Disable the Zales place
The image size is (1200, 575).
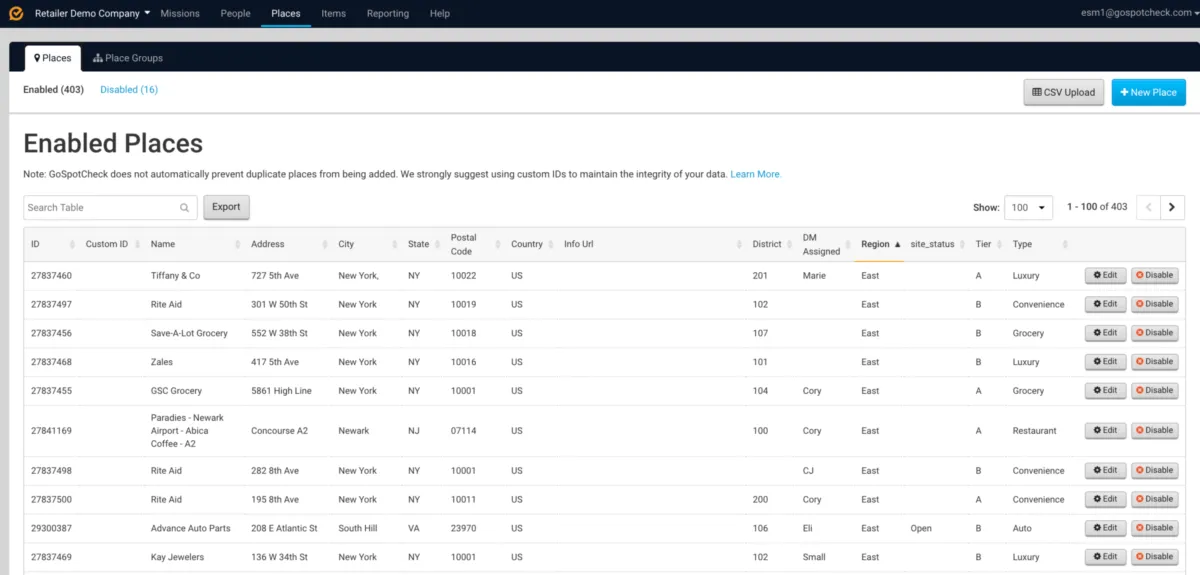1154,362
